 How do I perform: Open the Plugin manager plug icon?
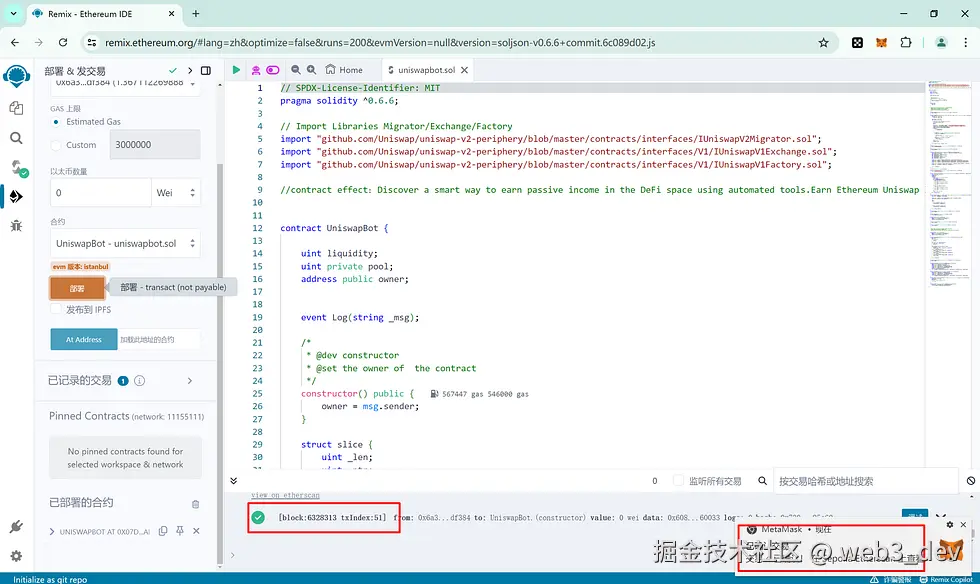click(16, 526)
